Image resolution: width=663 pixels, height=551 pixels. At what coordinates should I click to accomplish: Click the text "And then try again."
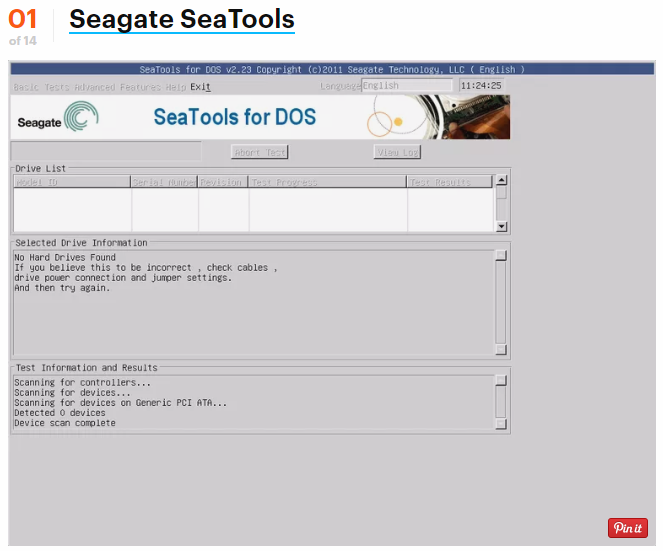[x=62, y=288]
